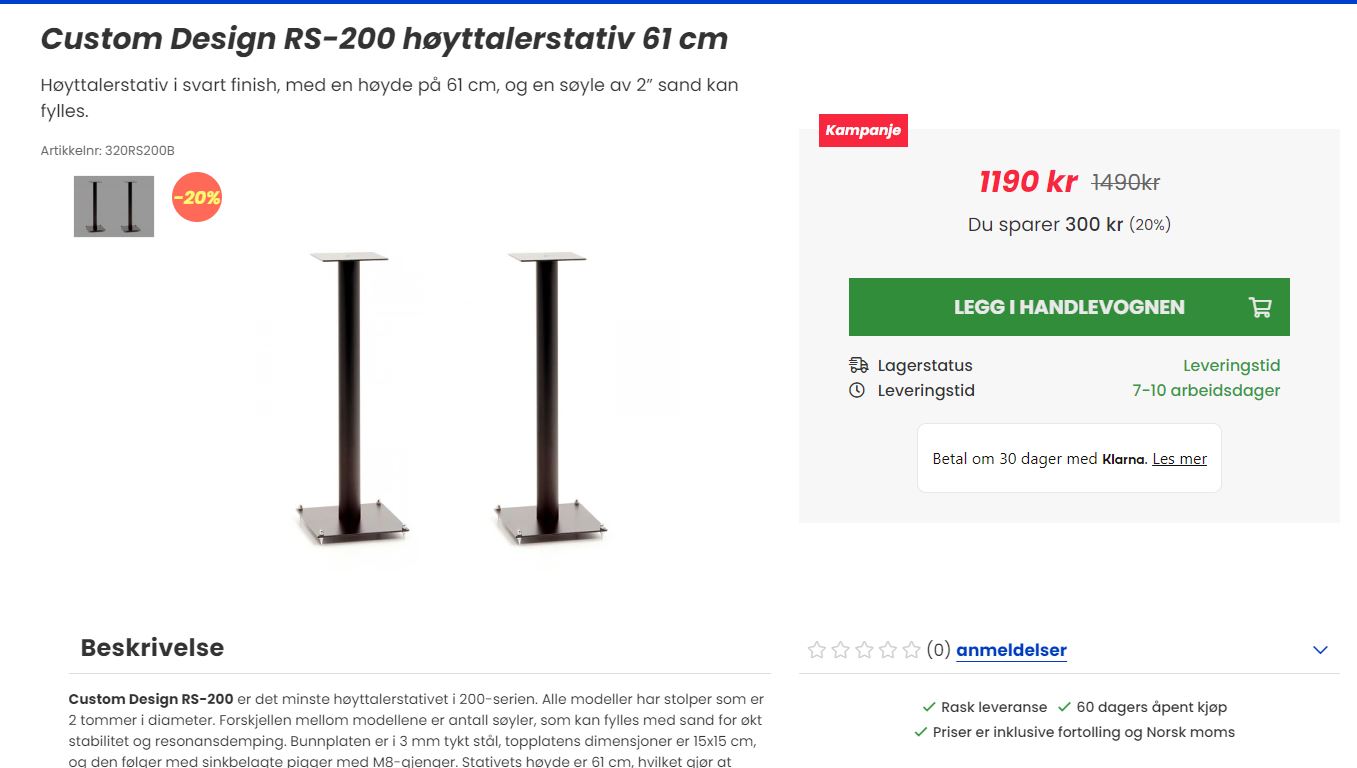Click the green 7-10 arbeidsdager delivery text
1357x768 pixels.
tap(1206, 390)
